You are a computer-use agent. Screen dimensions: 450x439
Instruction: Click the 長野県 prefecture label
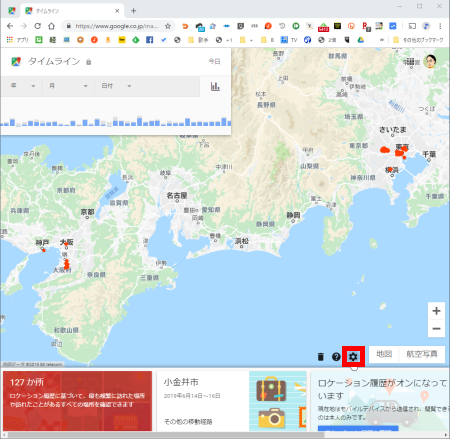(266, 105)
